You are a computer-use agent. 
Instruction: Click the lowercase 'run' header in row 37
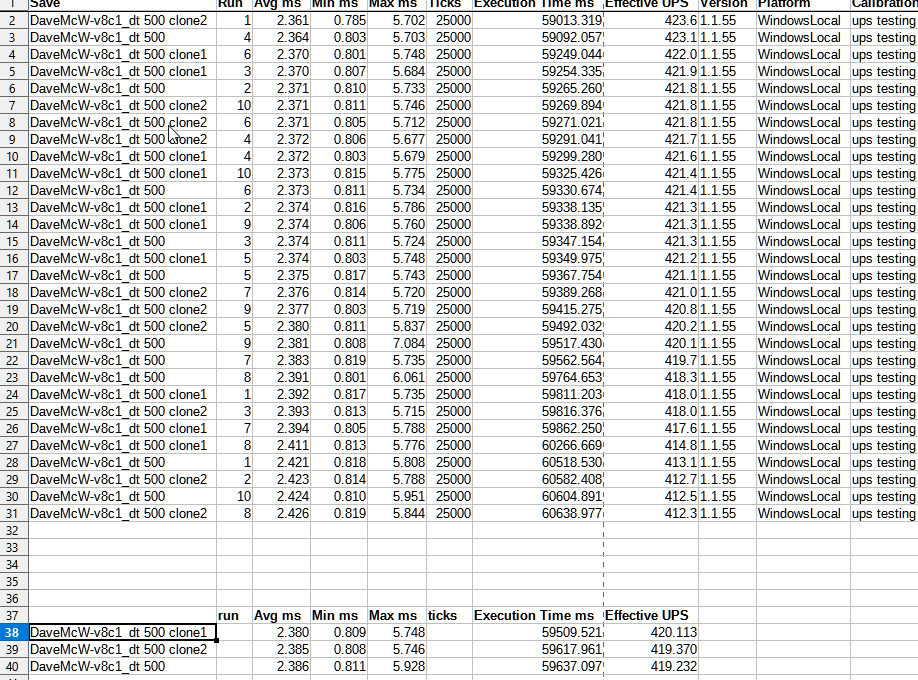[229, 615]
